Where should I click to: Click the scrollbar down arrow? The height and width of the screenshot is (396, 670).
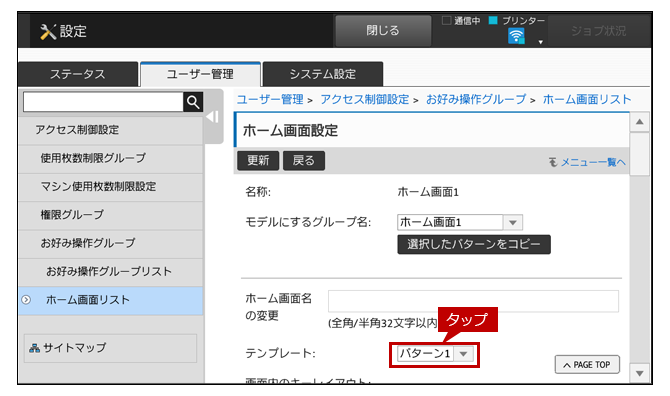point(639,373)
